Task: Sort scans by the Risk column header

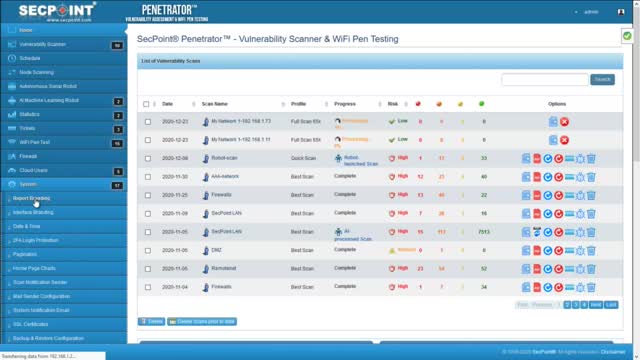Action: coord(393,104)
